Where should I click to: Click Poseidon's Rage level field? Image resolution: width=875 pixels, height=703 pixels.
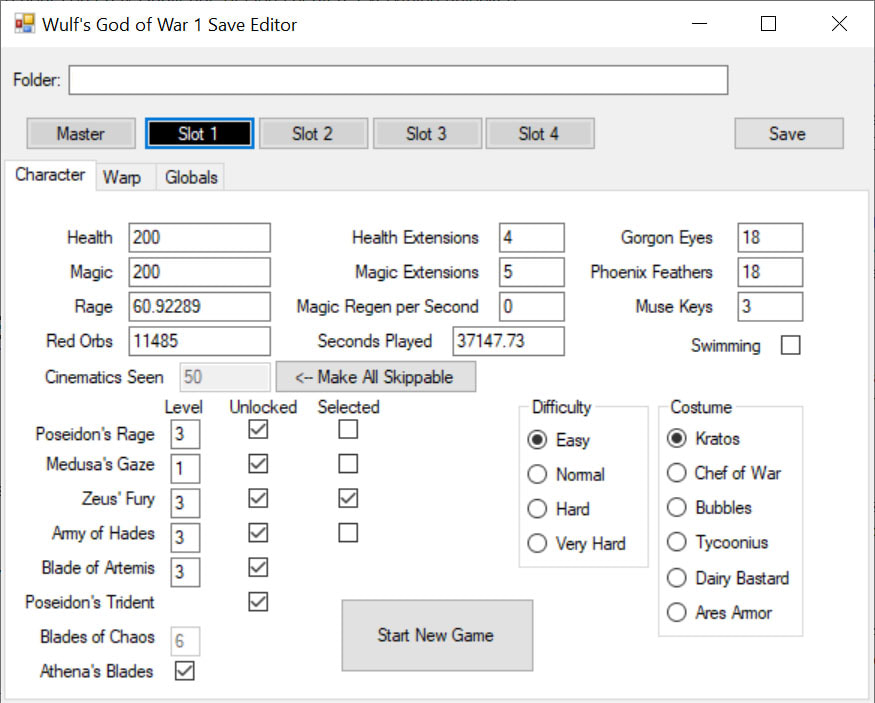coord(185,435)
